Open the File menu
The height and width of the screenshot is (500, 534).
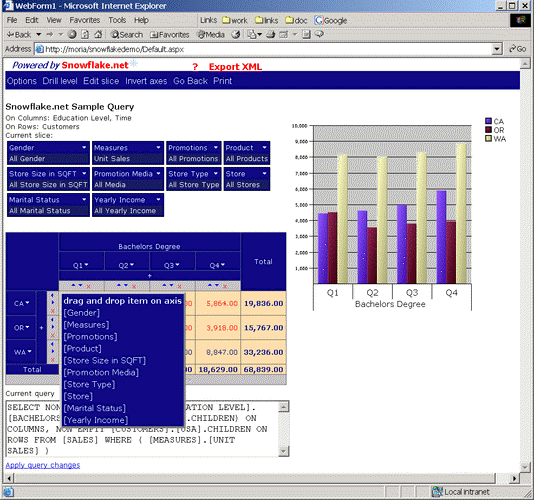[x=12, y=20]
